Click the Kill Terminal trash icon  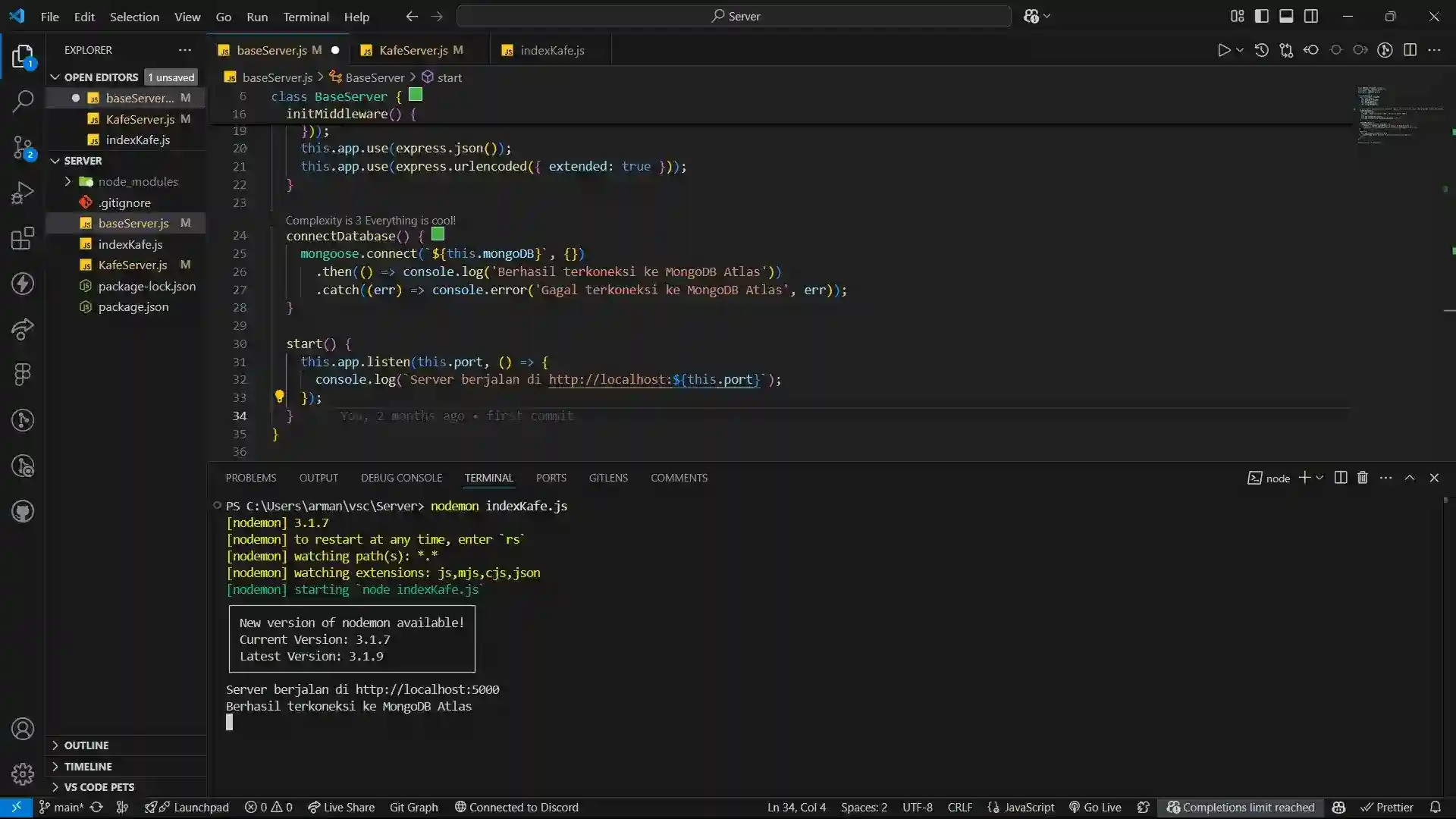(x=1363, y=478)
